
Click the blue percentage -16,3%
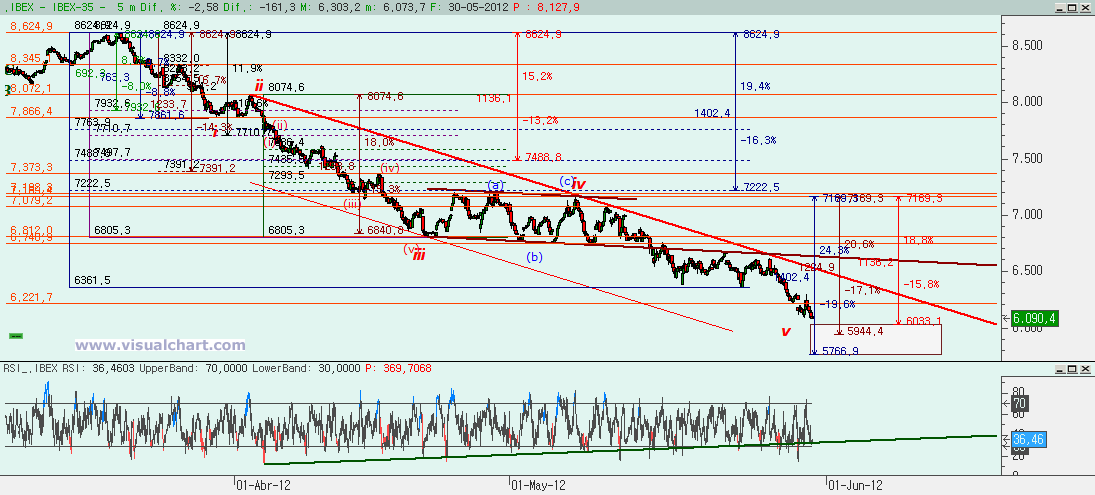click(760, 140)
